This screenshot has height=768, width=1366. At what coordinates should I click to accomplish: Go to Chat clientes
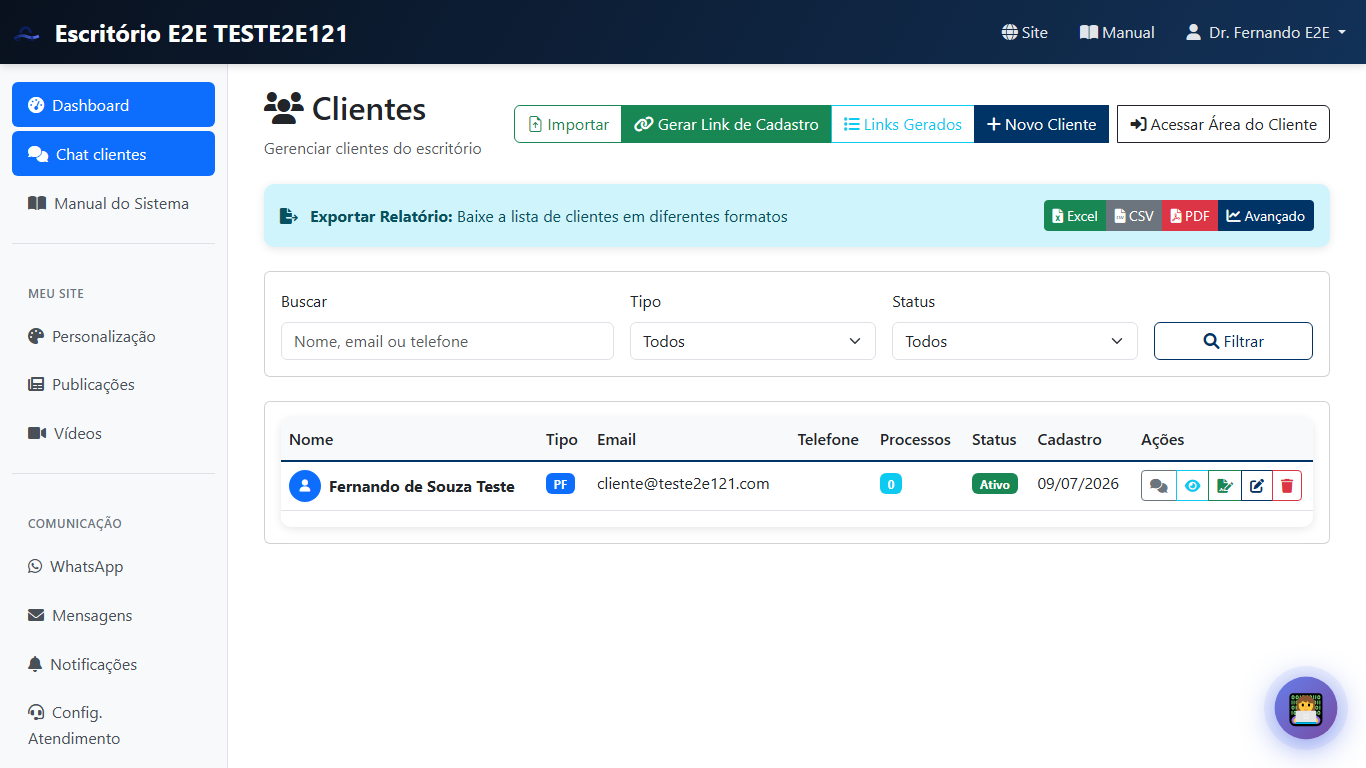[113, 154]
